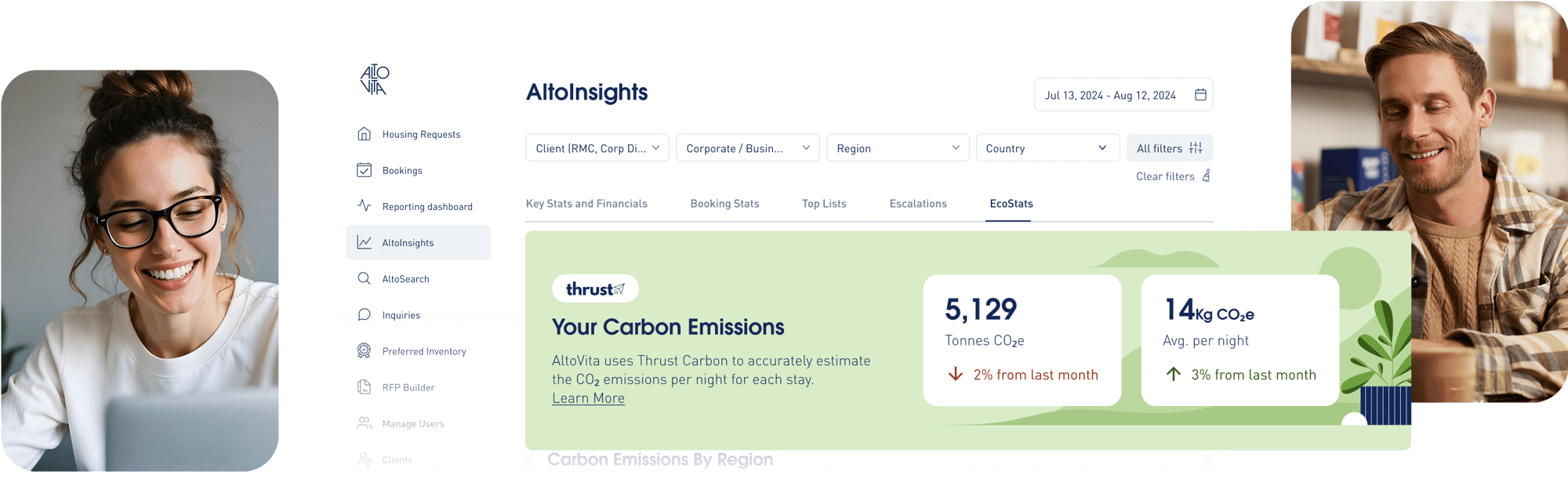Open the All filters button
The width and height of the screenshot is (1568, 493).
click(x=1169, y=148)
